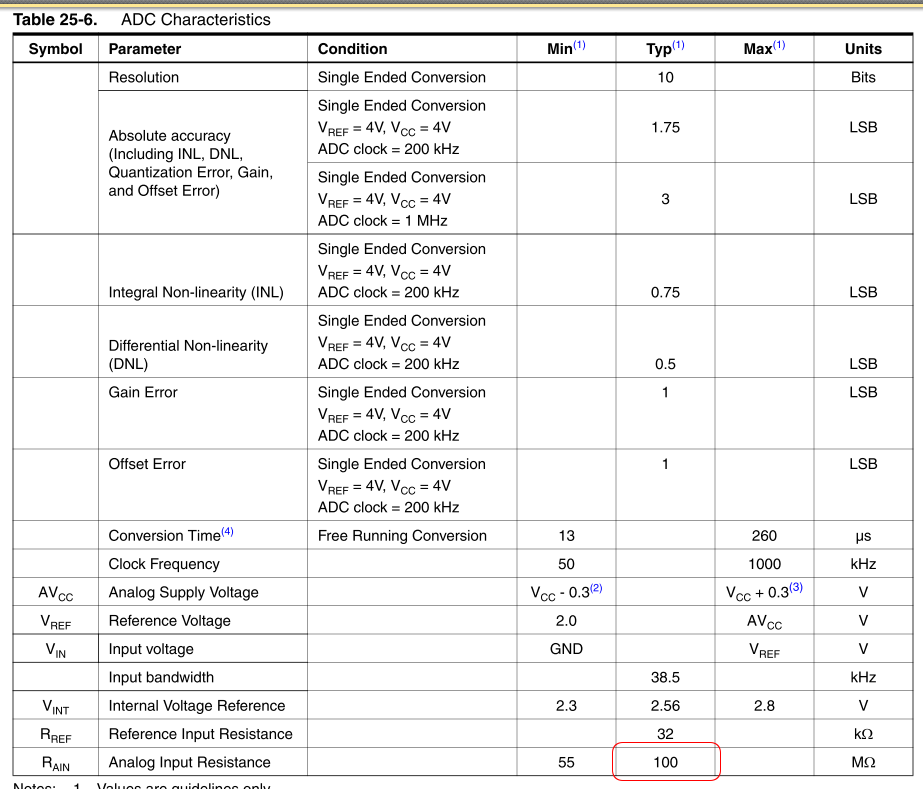Viewport: 923px width, 789px height.
Task: Click footnote 2 link after VCC - 0.3
Action: point(596,589)
